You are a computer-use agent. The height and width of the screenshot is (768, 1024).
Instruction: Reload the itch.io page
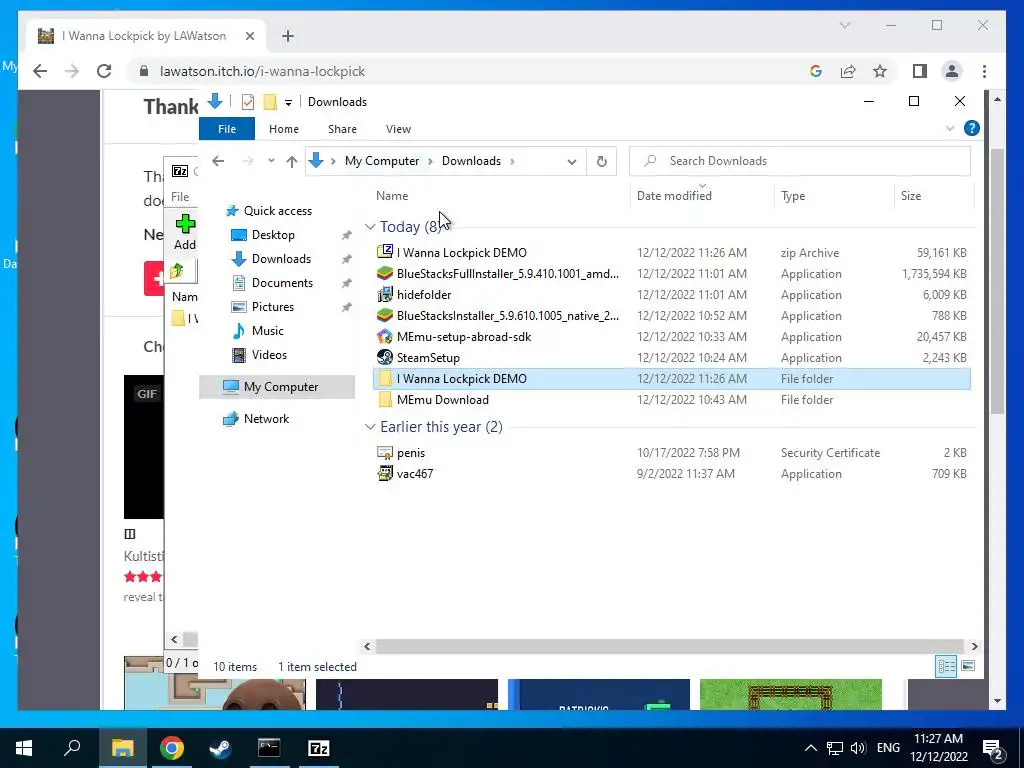[104, 71]
